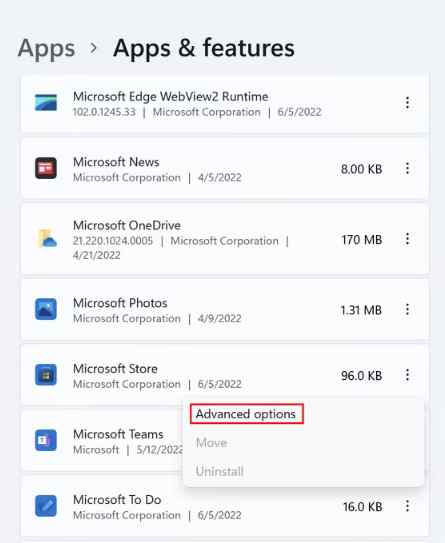This screenshot has height=543, width=445.
Task: Click the Microsoft Edge WebView2 Runtime icon
Action: tap(46, 103)
